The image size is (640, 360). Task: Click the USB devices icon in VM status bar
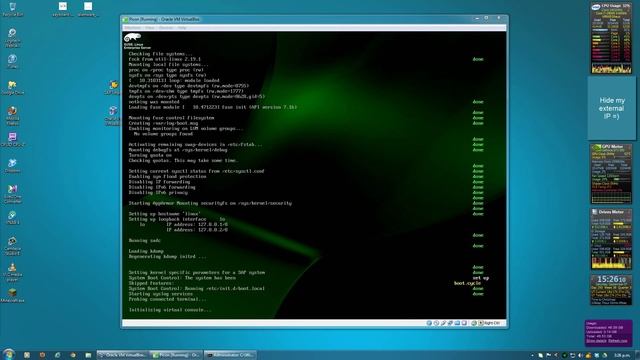(443, 323)
